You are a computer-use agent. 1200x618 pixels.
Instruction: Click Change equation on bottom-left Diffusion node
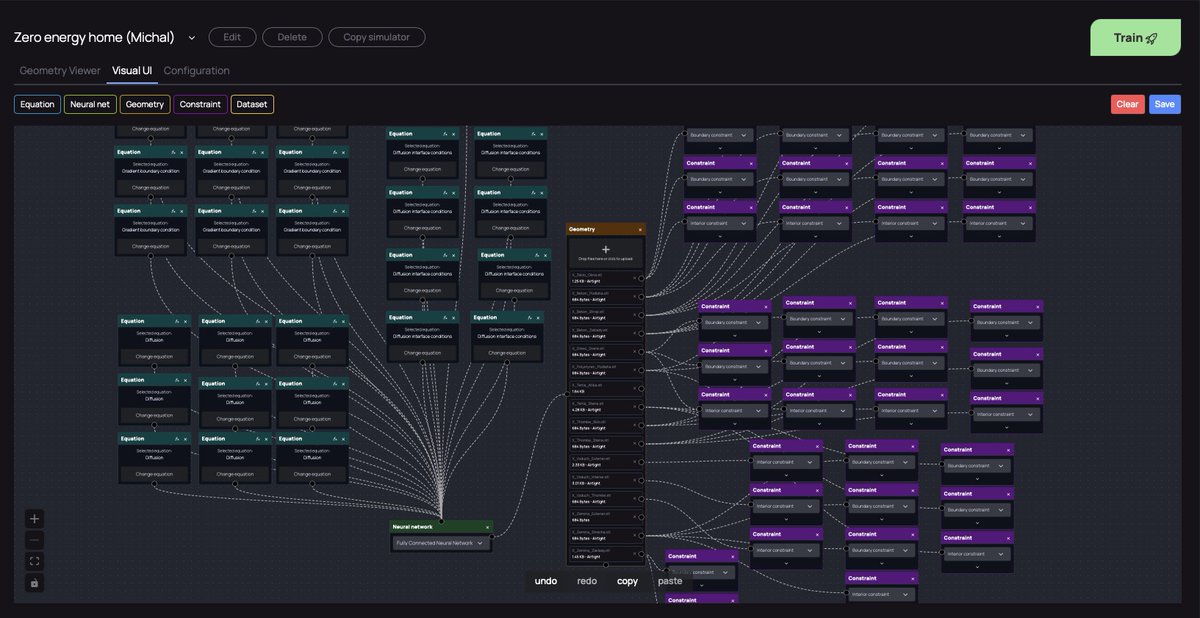click(x=154, y=474)
